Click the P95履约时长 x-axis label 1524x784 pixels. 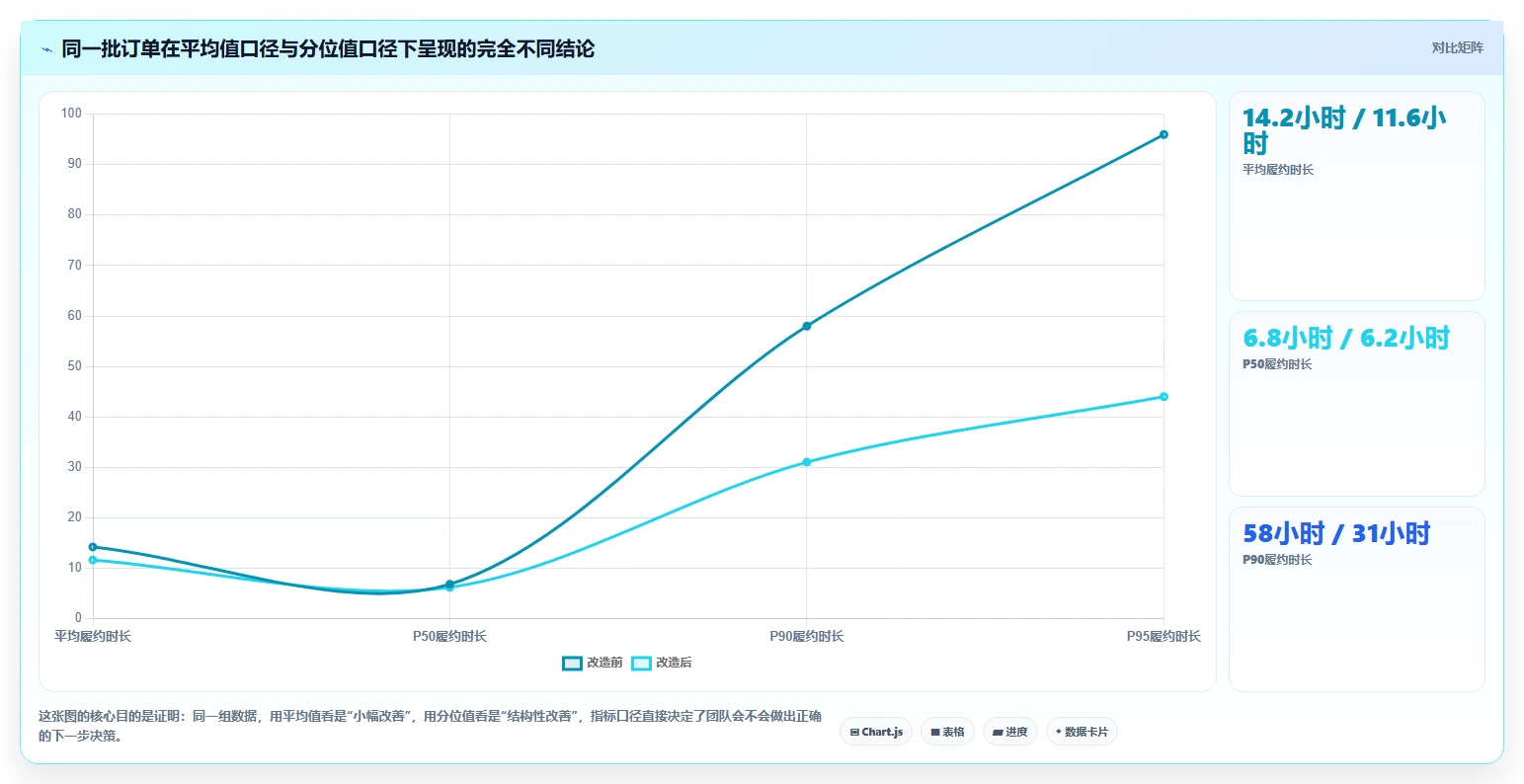coord(1163,637)
